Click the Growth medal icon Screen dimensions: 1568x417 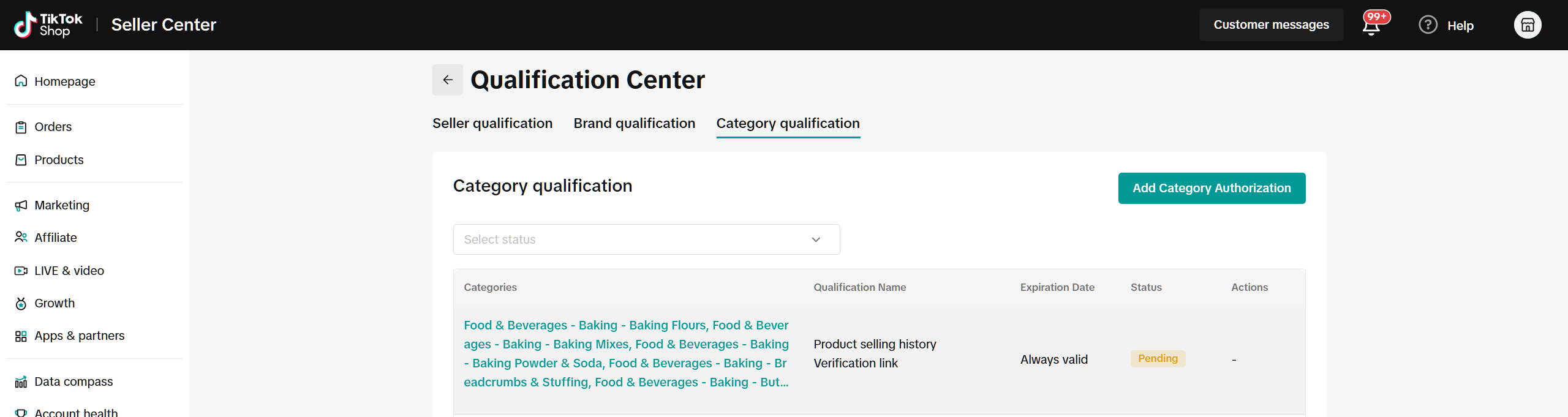click(21, 303)
